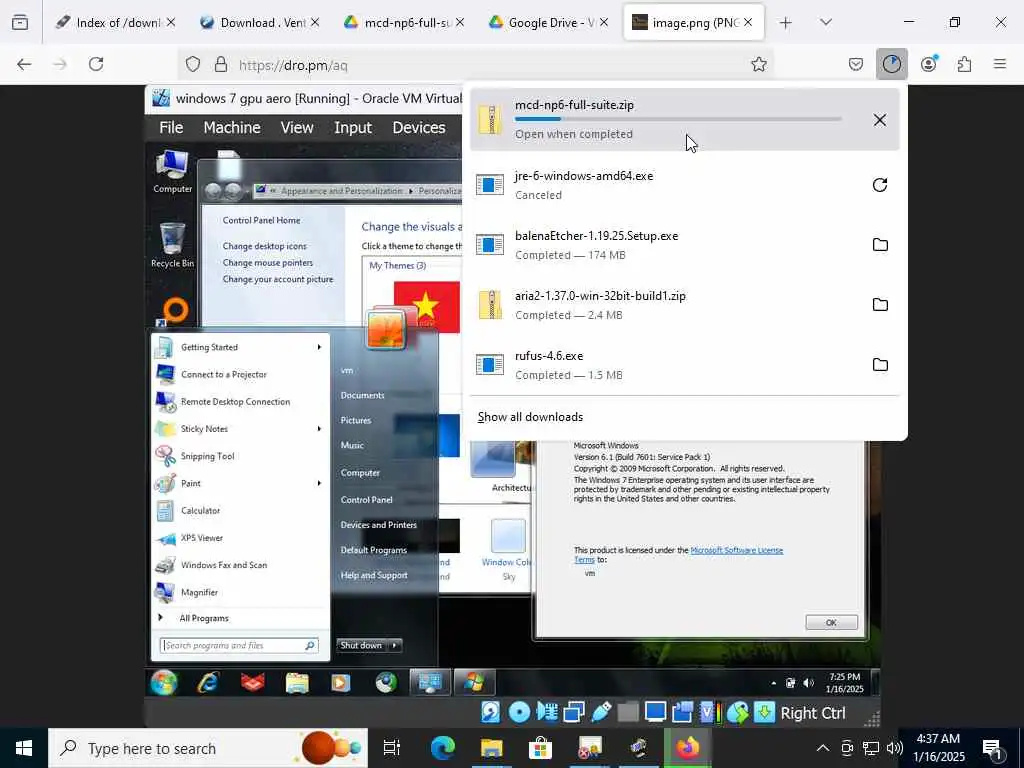Expand the Sticky Notes submenu arrow

pos(319,428)
